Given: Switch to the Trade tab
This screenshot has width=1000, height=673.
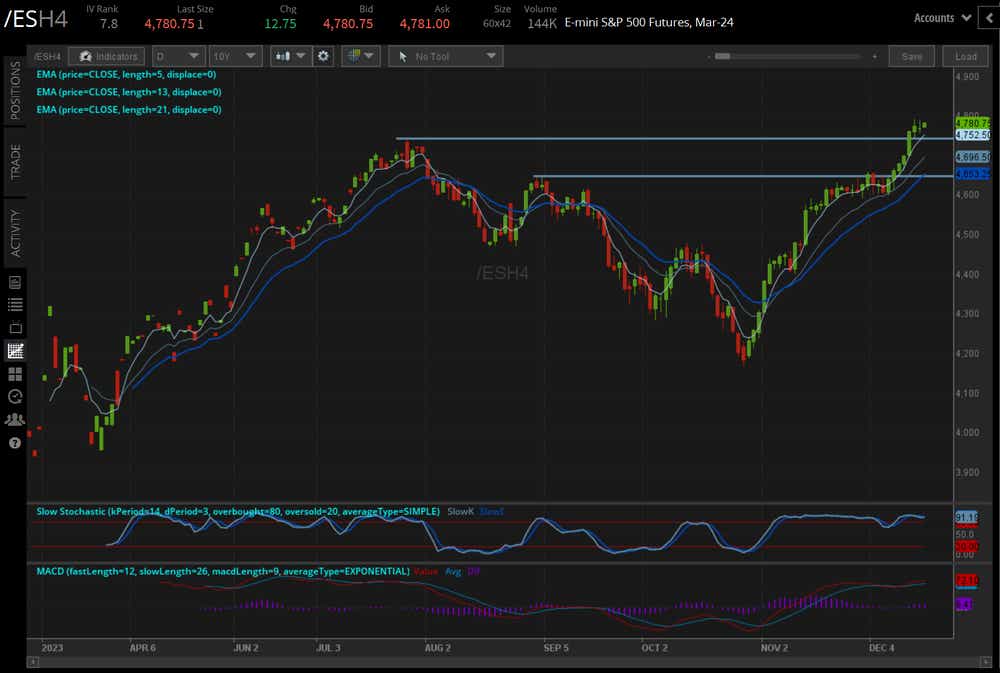Looking at the screenshot, I should 15,161.
